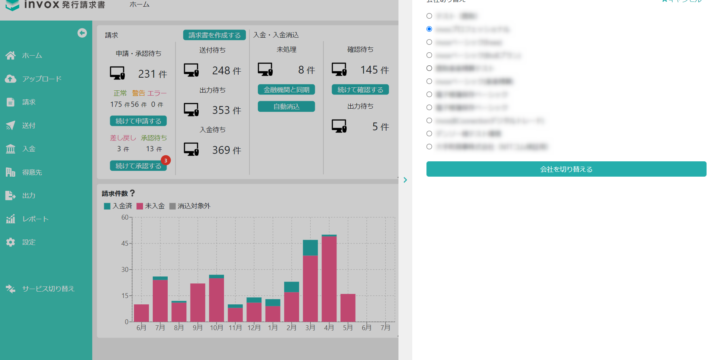720x360 pixels.
Task: Click monitor icon beside 8 件
Action: 265,70
